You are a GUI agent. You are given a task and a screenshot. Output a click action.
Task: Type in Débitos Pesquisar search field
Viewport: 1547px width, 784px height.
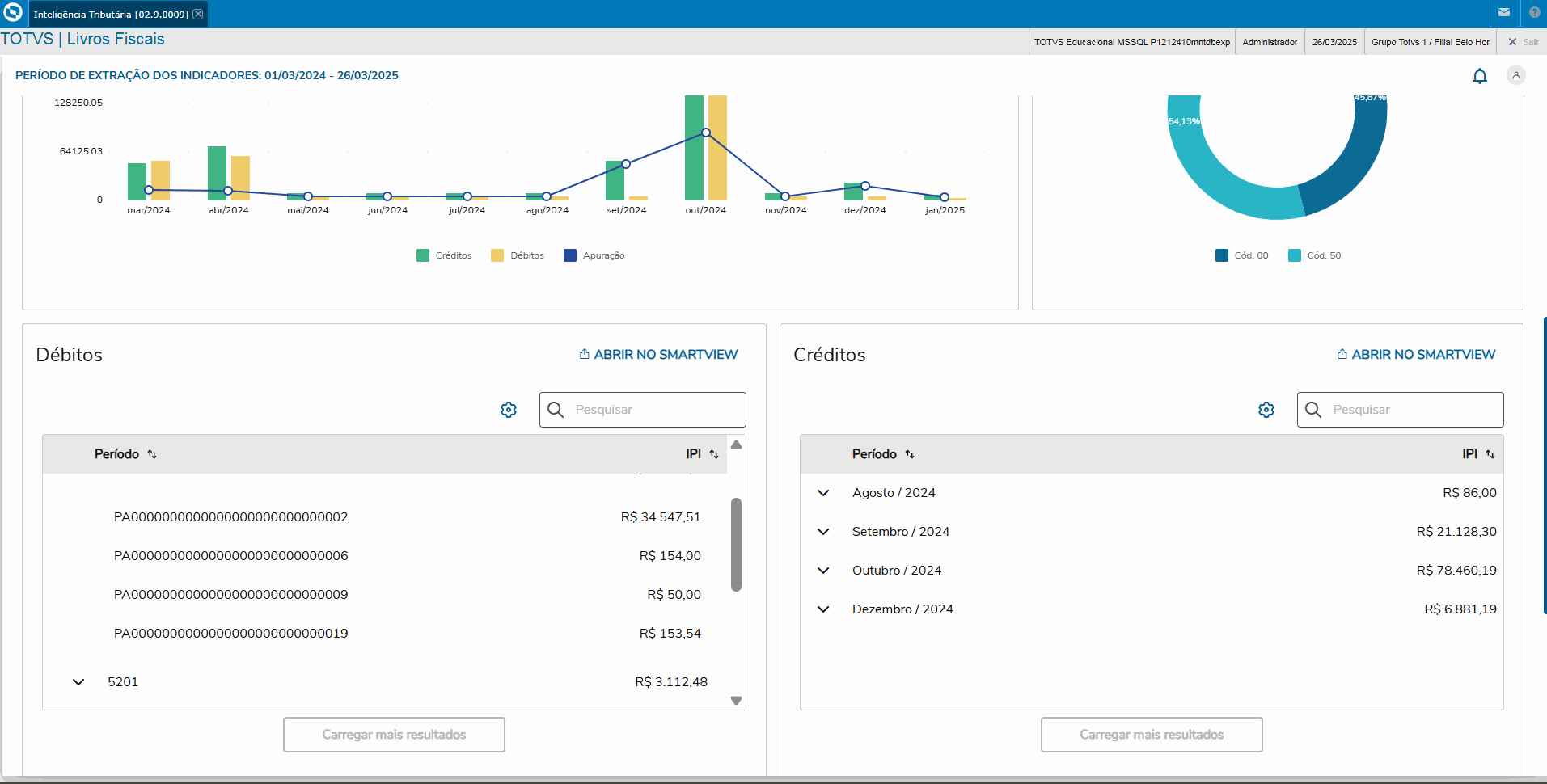[643, 410]
